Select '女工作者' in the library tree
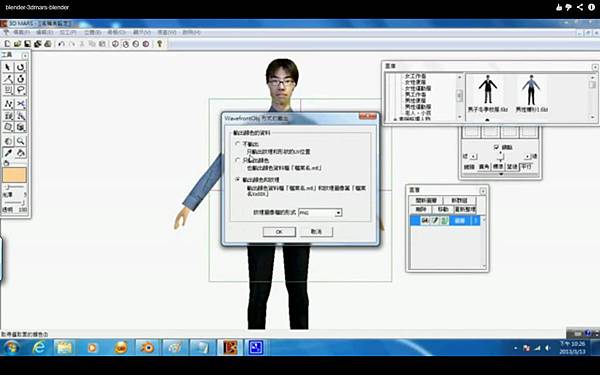The image size is (600, 375). (x=415, y=76)
